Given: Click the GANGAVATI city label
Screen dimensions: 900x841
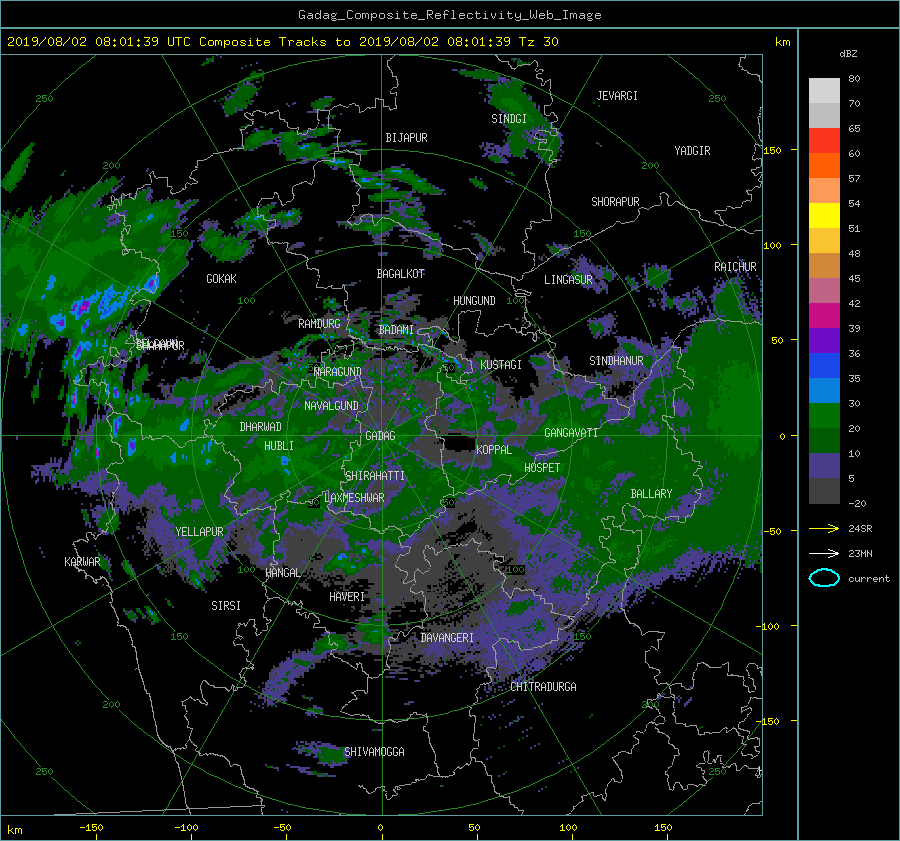Looking at the screenshot, I should click(571, 433).
